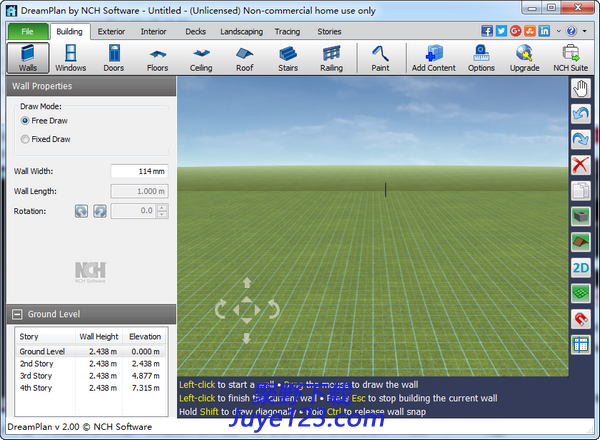Open the help dropdown arrow
This screenshot has height=440, width=600.
pos(585,31)
